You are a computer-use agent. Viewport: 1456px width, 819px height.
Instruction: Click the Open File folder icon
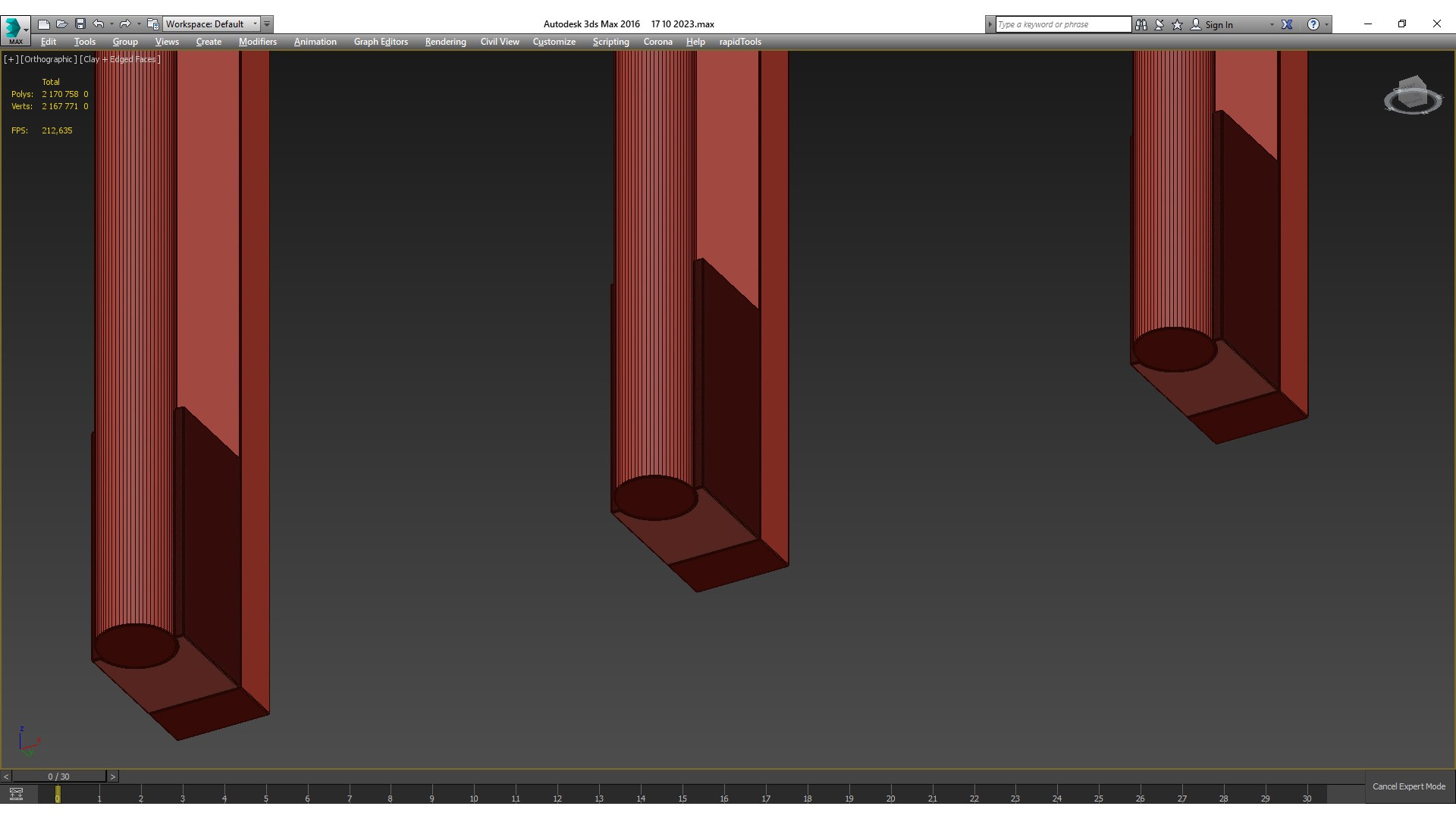coord(62,24)
